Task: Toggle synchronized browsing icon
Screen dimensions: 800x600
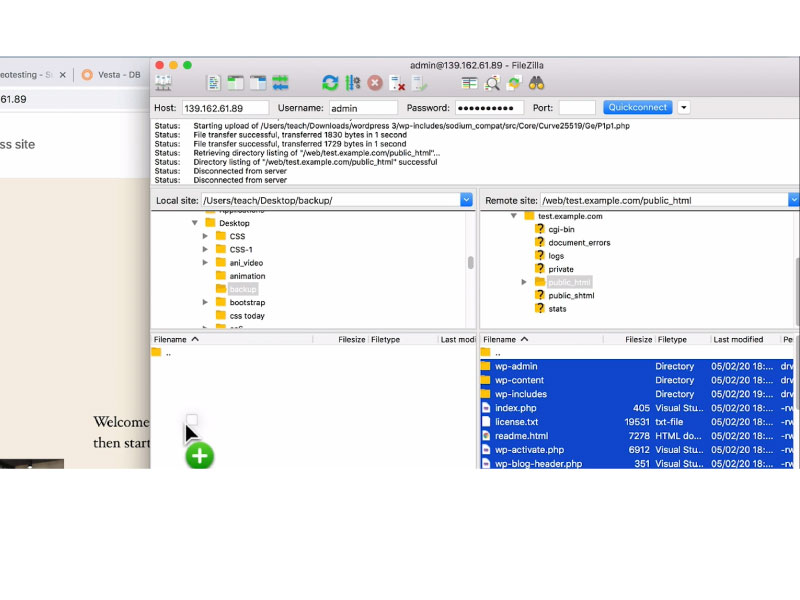Action: (x=514, y=83)
